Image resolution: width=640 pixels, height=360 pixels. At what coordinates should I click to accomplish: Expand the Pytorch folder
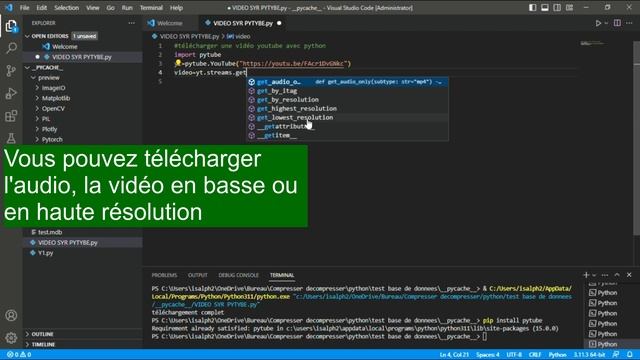[x=37, y=139]
